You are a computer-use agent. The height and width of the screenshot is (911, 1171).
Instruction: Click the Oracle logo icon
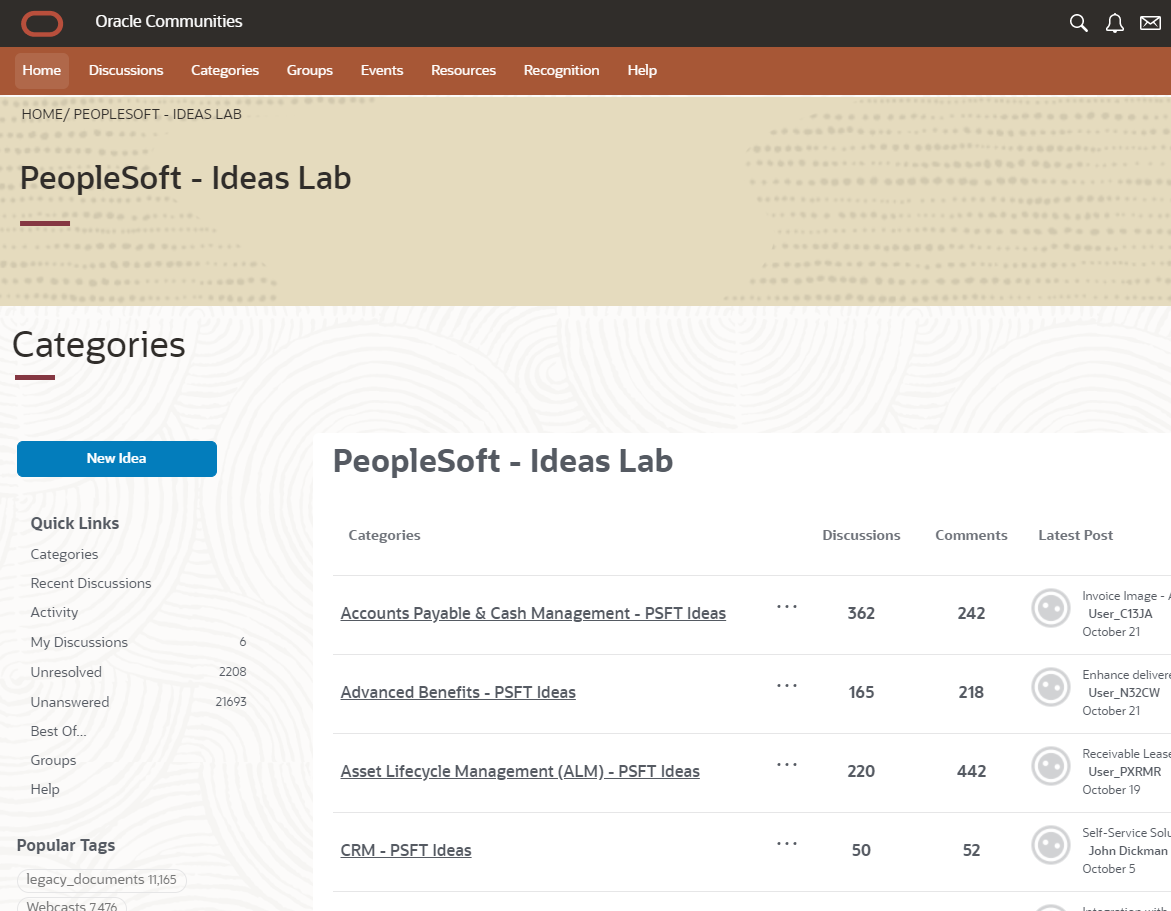coord(42,23)
